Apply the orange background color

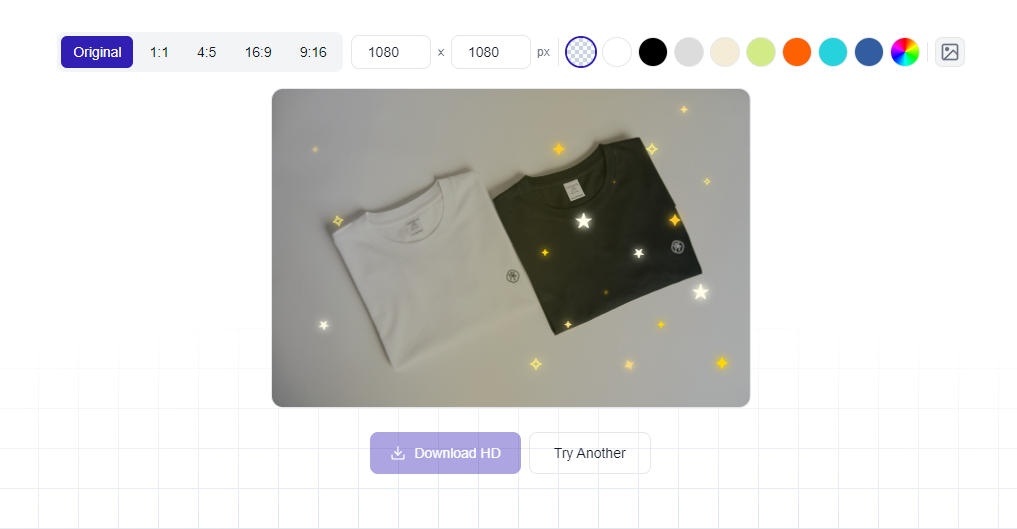tap(796, 52)
